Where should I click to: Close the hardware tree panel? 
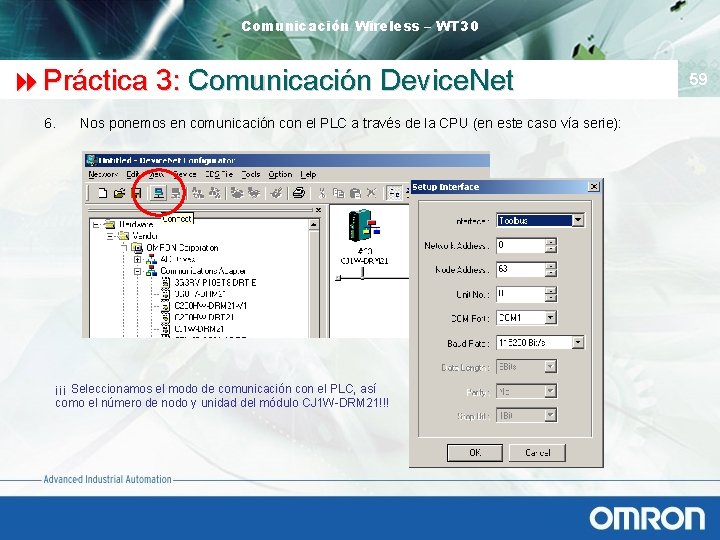pyautogui.click(x=318, y=210)
